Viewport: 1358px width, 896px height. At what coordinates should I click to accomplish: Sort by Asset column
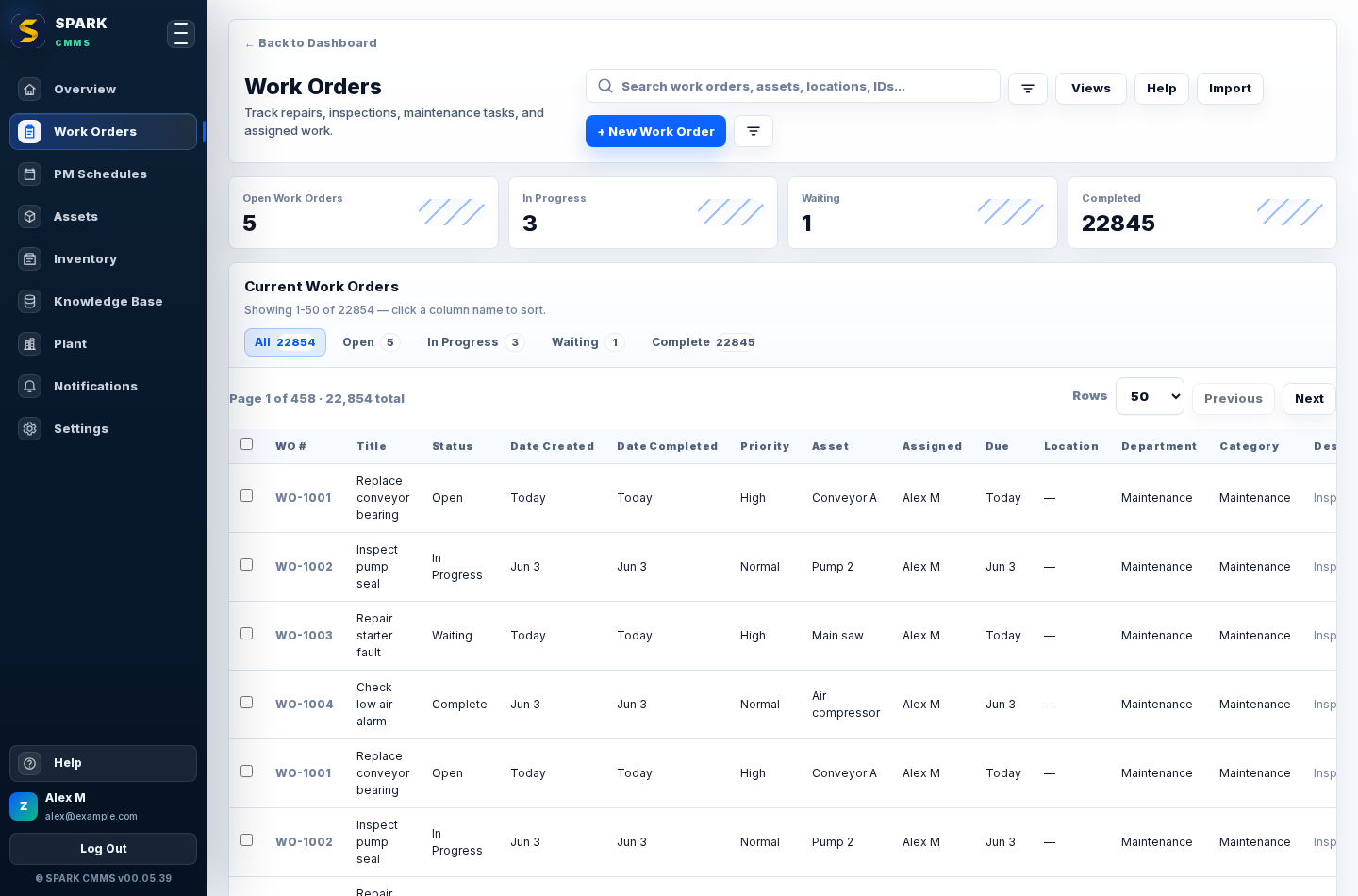(x=831, y=446)
